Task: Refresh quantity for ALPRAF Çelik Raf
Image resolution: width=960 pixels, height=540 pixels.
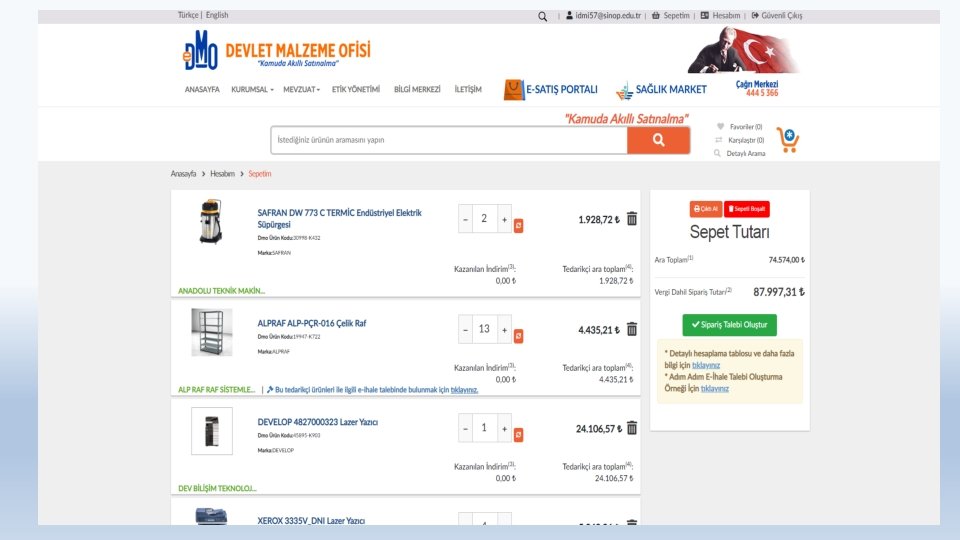Action: [x=519, y=336]
